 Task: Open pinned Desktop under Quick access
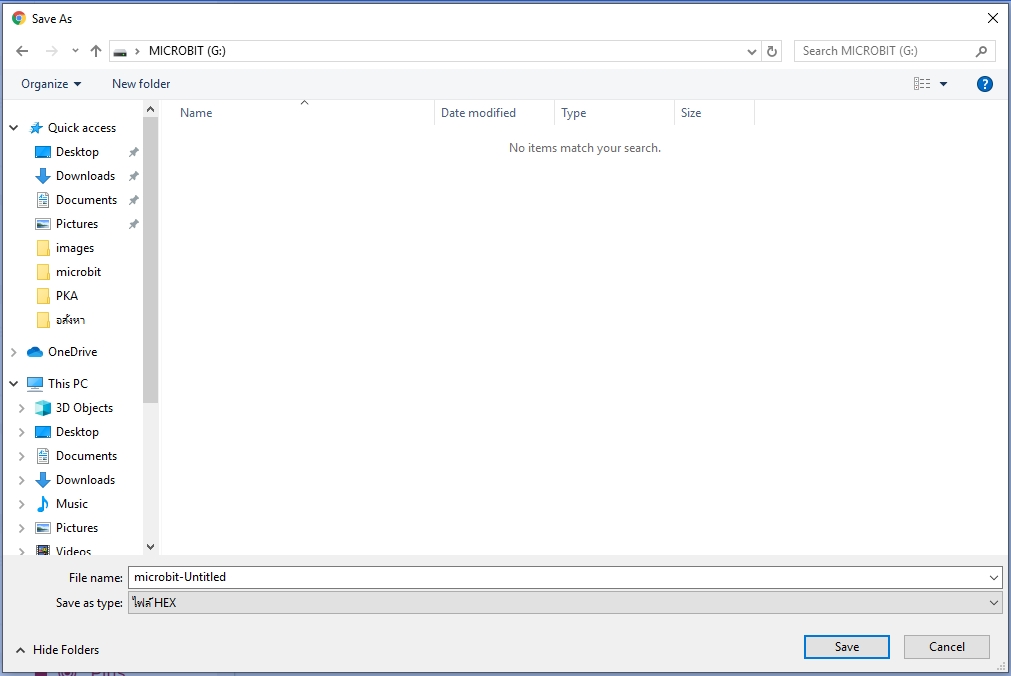77,152
